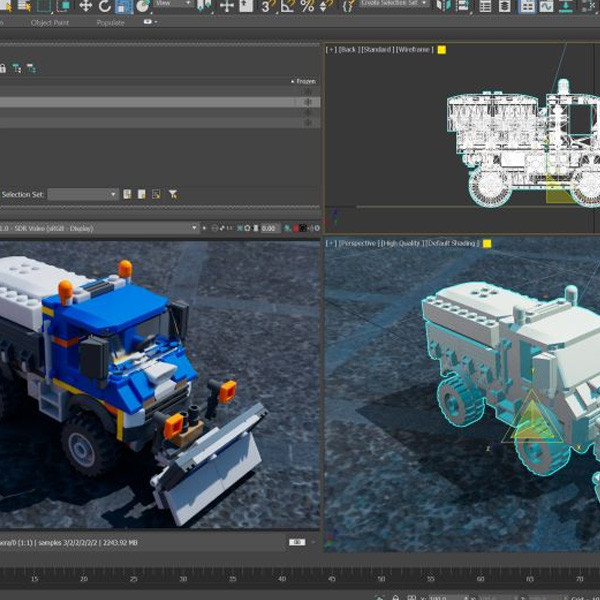Select the highlighted row in Scene Explorer
600x600 pixels.
[160, 102]
